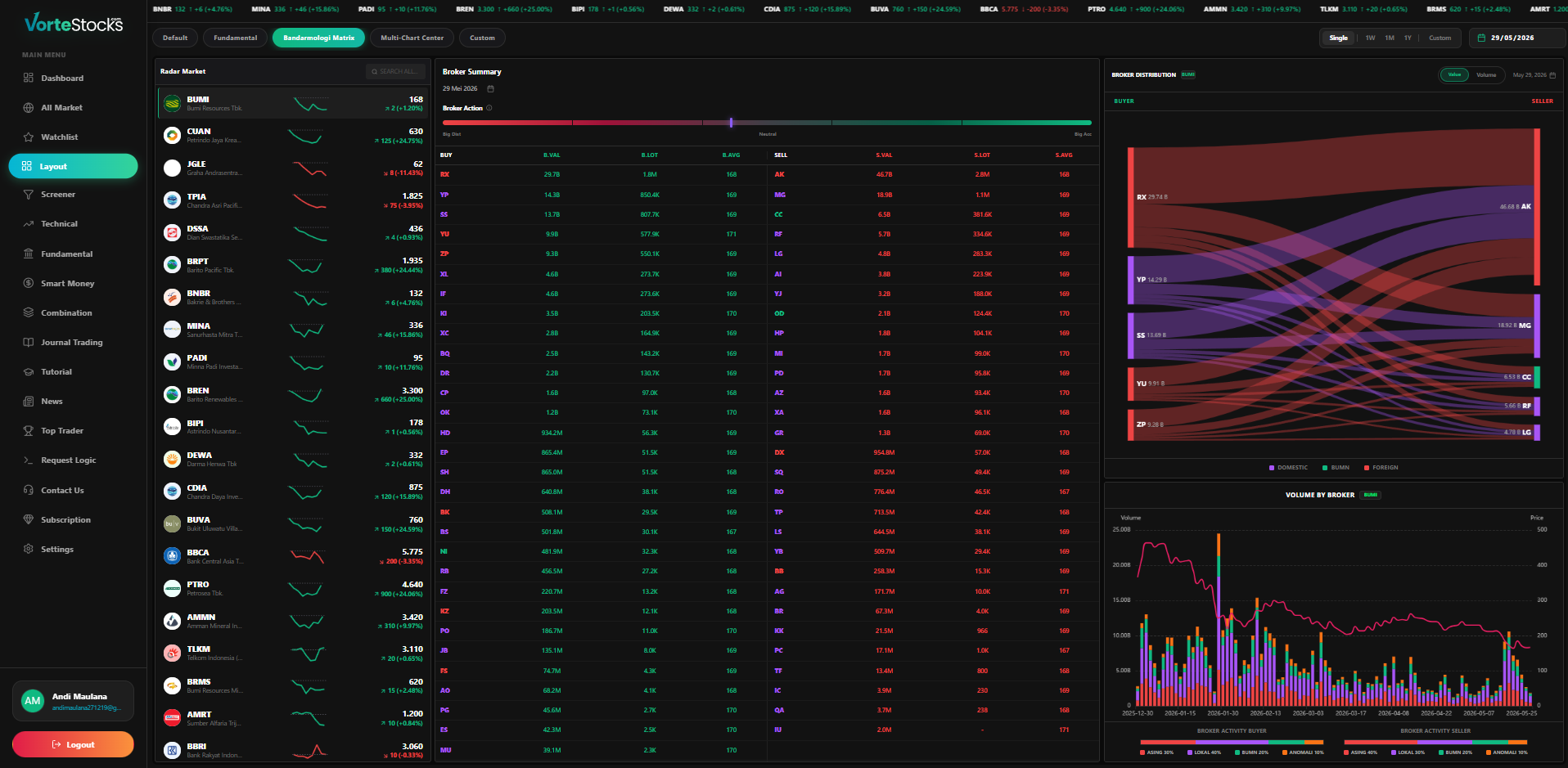Click the Combination layers icon
Image resolution: width=1568 pixels, height=768 pixels.
(28, 312)
